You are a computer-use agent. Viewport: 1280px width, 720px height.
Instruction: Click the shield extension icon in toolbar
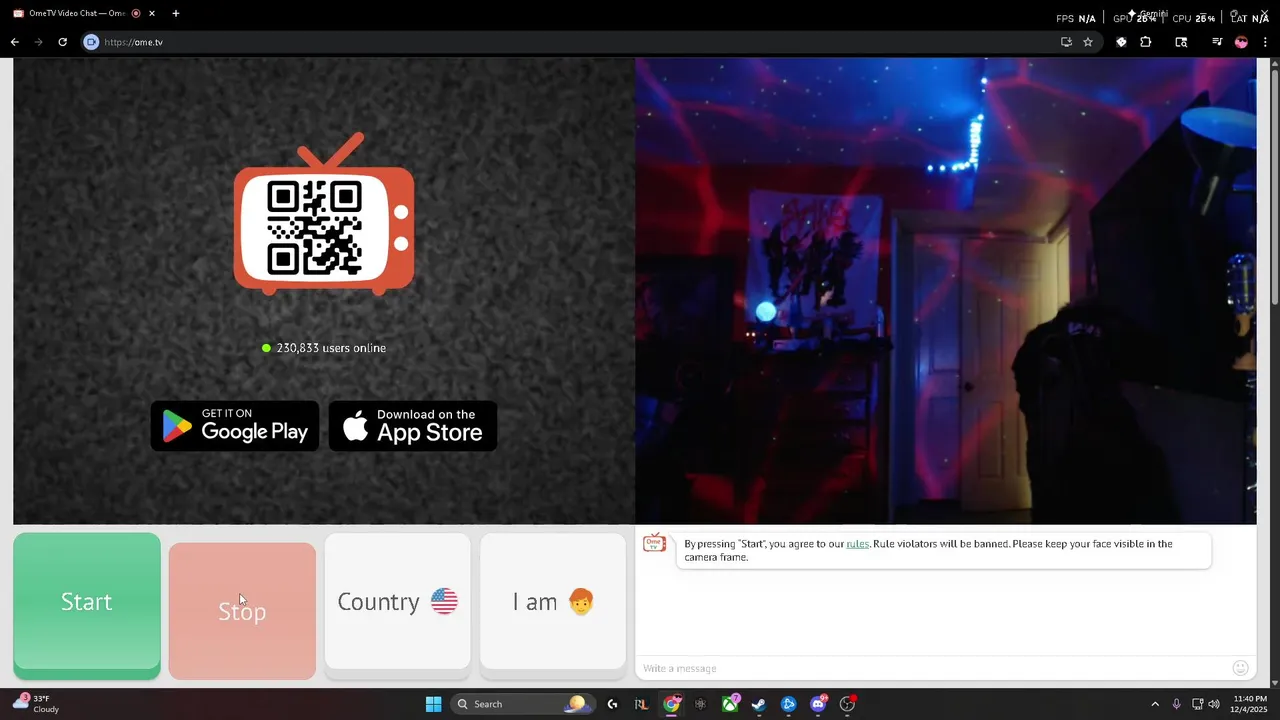(1121, 42)
